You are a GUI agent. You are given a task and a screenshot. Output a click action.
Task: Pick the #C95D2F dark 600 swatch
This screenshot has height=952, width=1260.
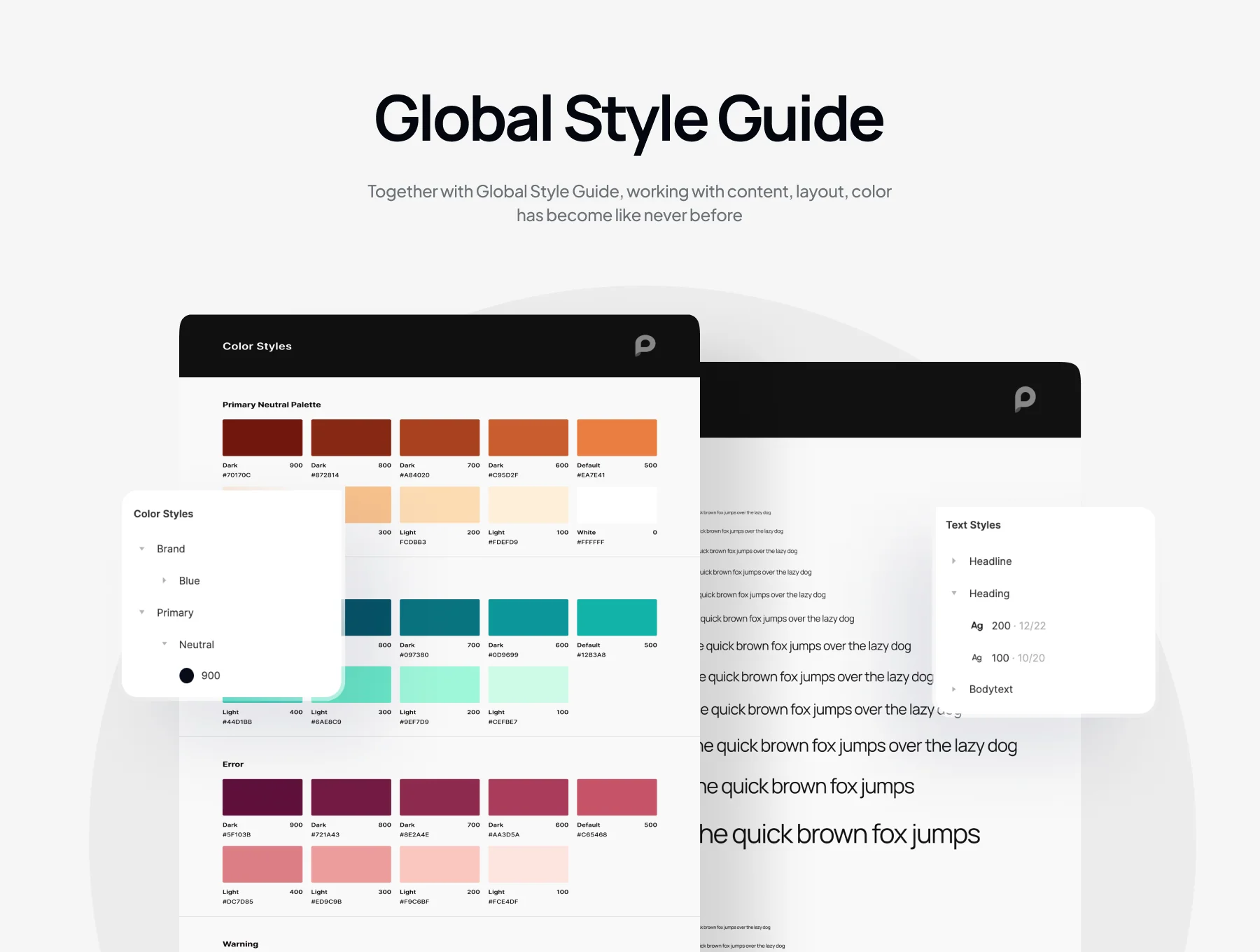click(x=528, y=437)
